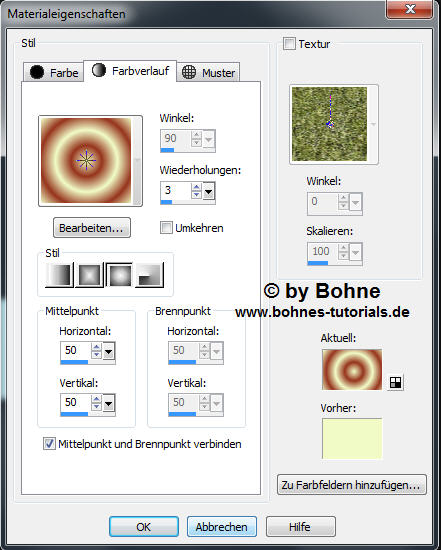This screenshot has width=441, height=550.
Task: Open the Wiederholungen dropdown arrow
Action: coord(209,192)
